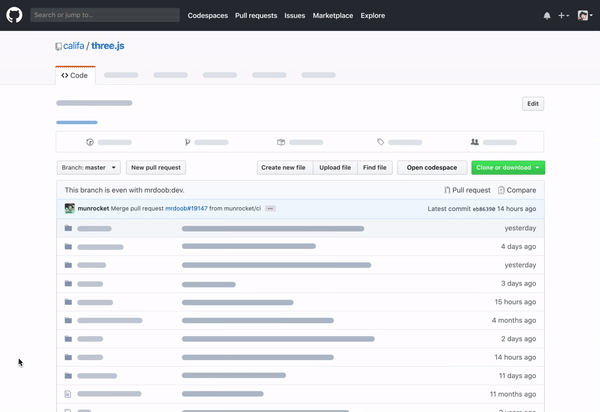Click the tag icon in stats bar
This screenshot has height=412, width=600.
[x=381, y=142]
